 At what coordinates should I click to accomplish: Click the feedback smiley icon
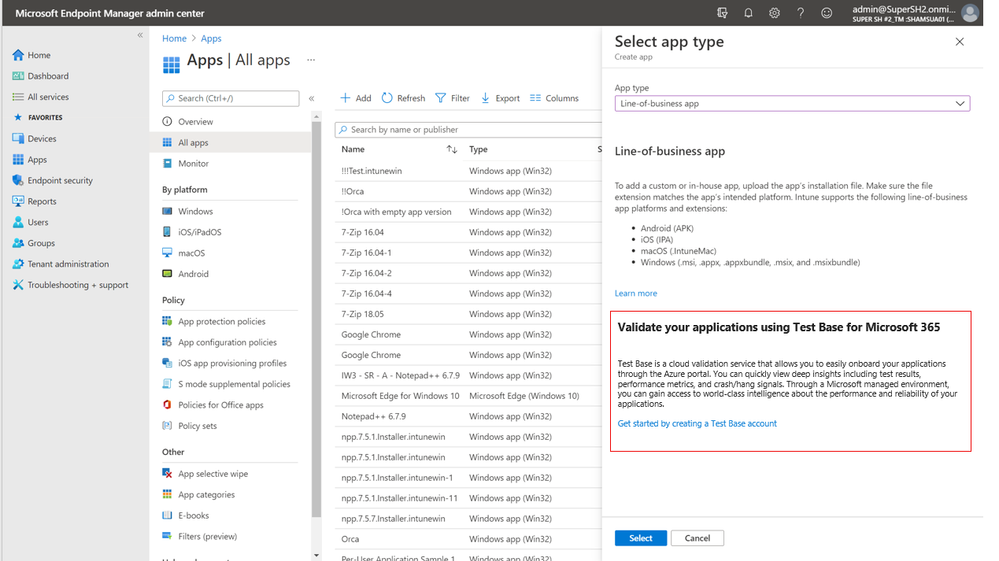coord(826,13)
